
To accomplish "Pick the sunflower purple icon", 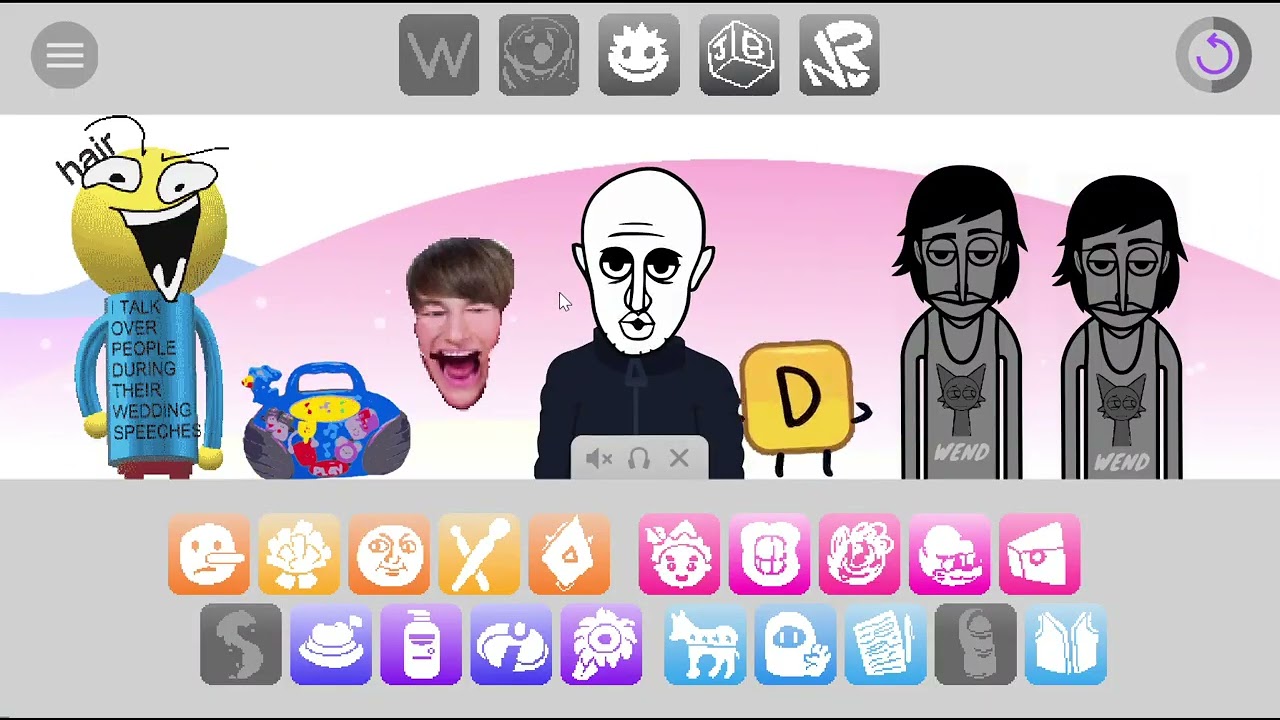I will (x=601, y=645).
